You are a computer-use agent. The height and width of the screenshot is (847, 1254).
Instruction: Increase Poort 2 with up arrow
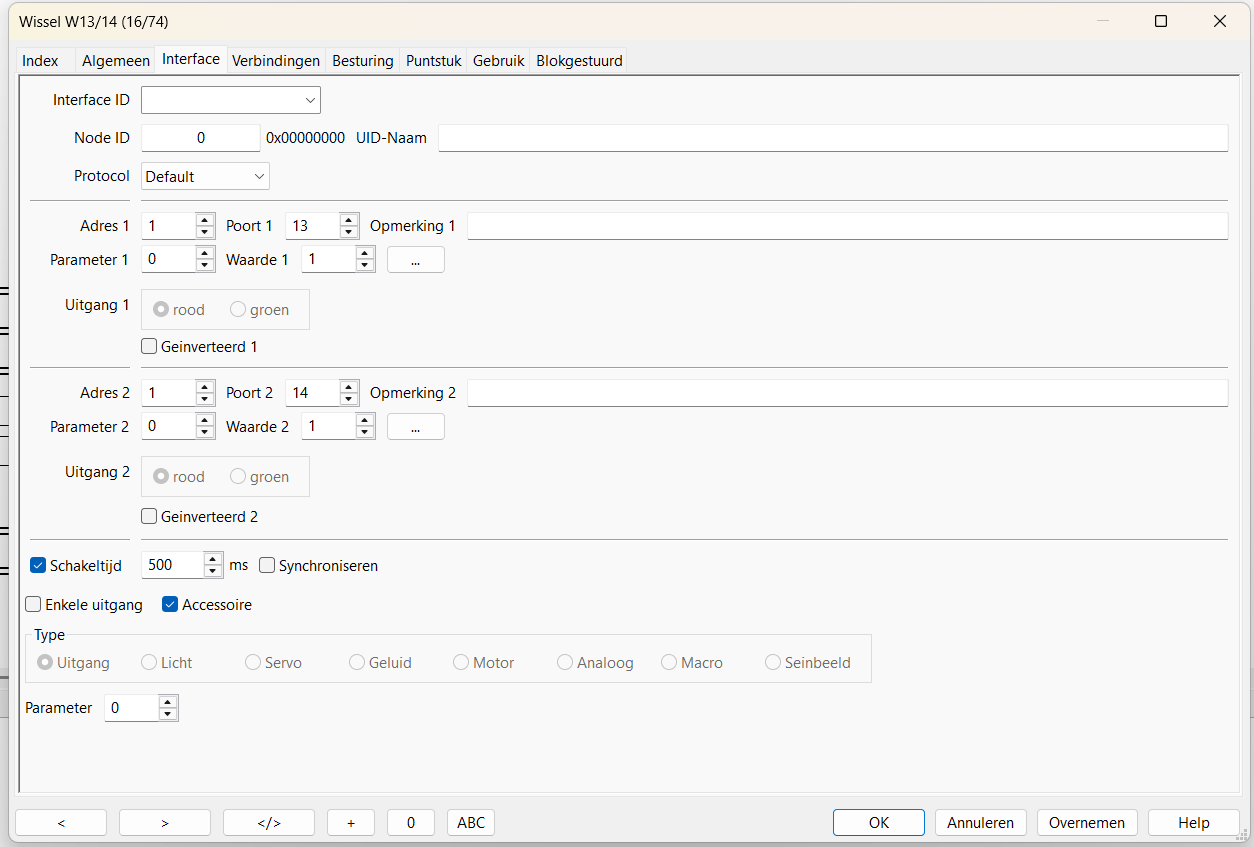tap(349, 387)
